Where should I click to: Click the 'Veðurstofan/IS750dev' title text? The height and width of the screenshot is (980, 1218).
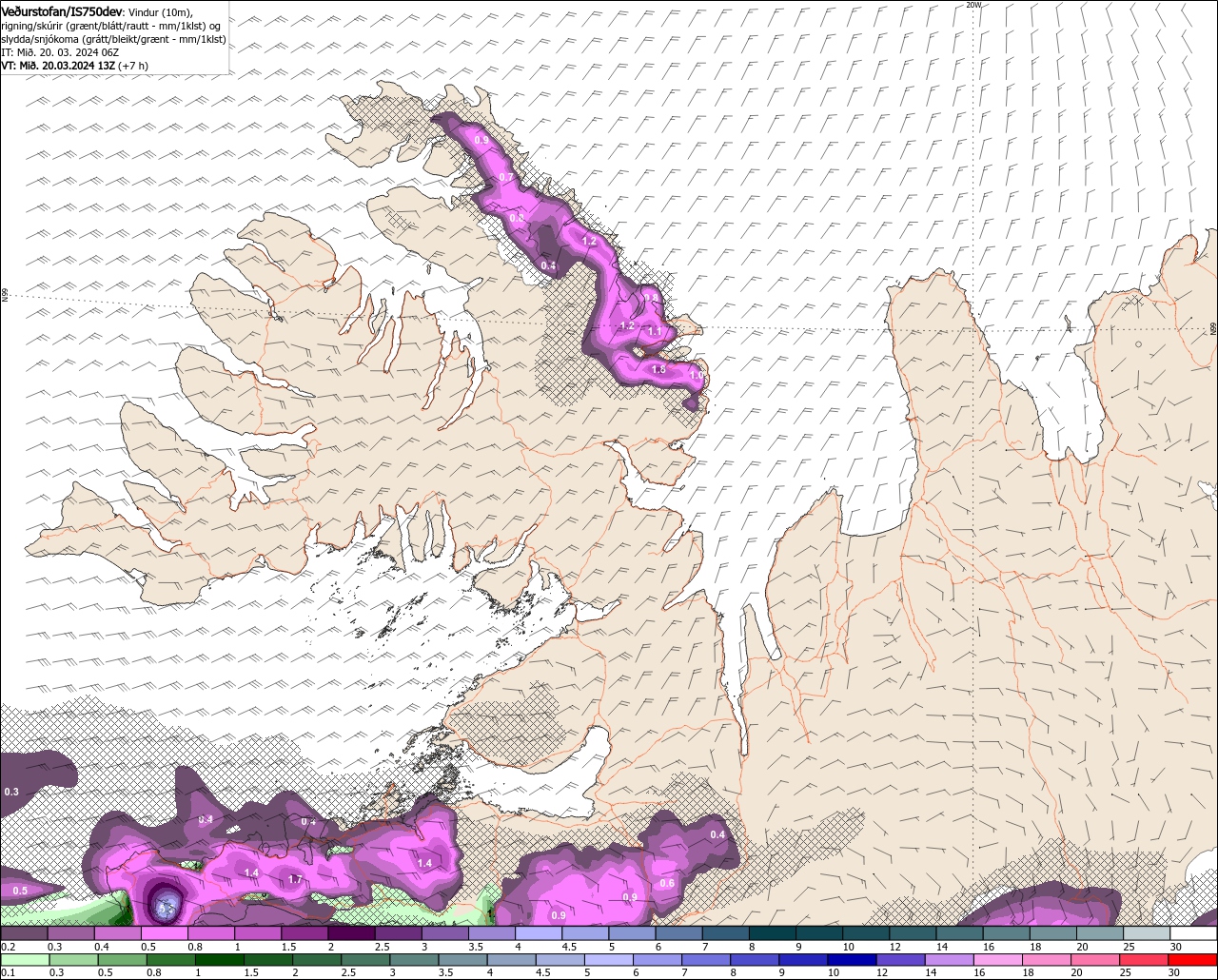[62, 10]
